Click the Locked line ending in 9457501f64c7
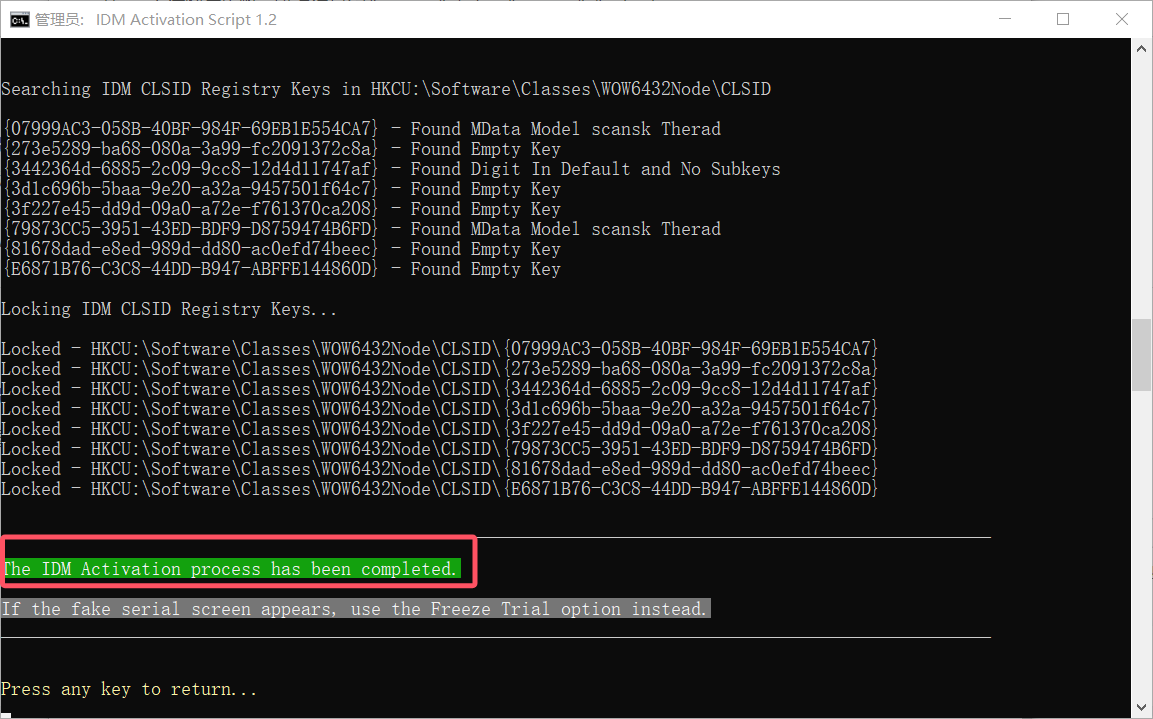Screen dimensions: 1153x719 [440, 409]
